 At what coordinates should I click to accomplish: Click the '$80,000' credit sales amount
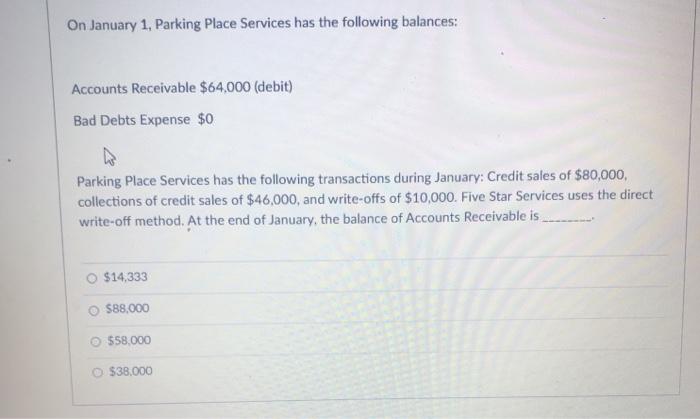tap(600, 175)
